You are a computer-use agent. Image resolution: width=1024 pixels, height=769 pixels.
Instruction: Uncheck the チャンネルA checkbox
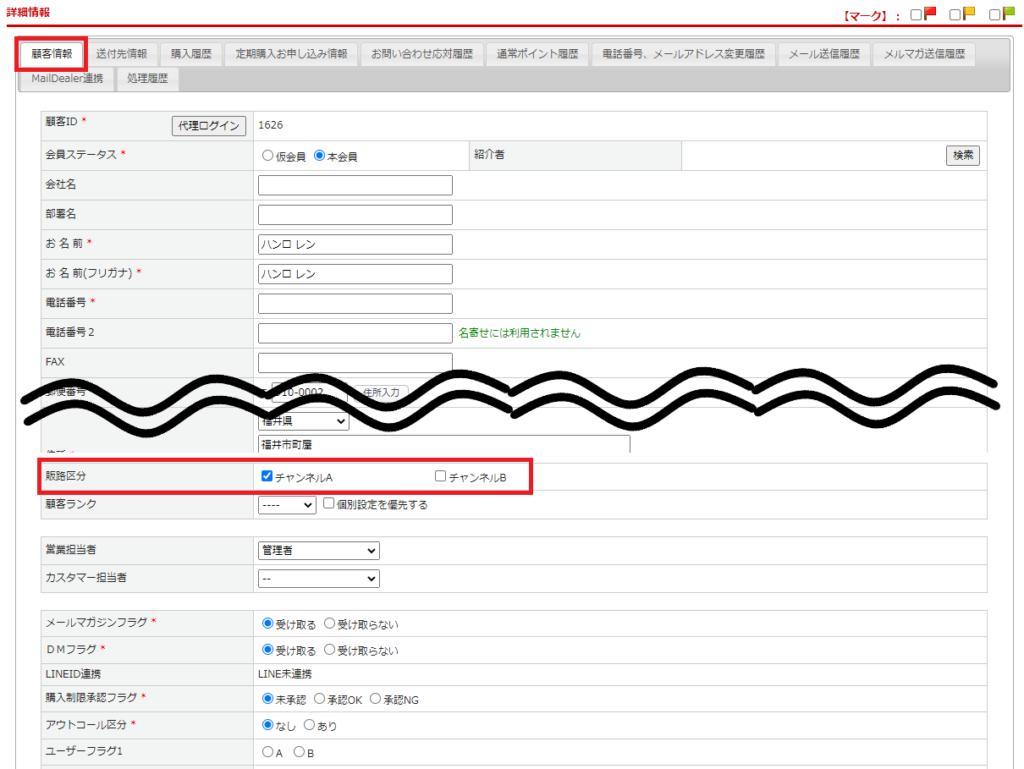tap(267, 477)
